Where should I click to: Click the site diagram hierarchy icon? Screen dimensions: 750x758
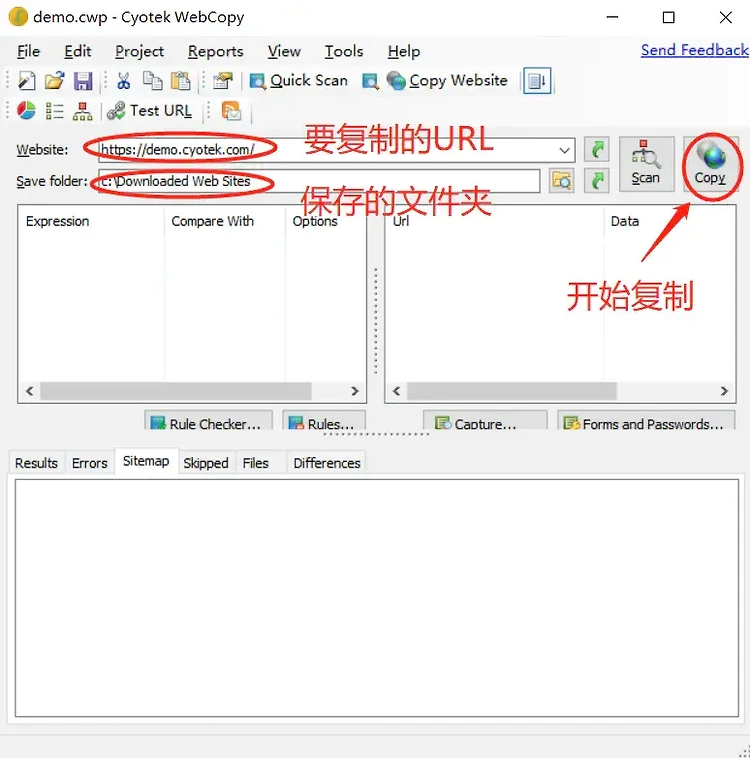point(83,111)
